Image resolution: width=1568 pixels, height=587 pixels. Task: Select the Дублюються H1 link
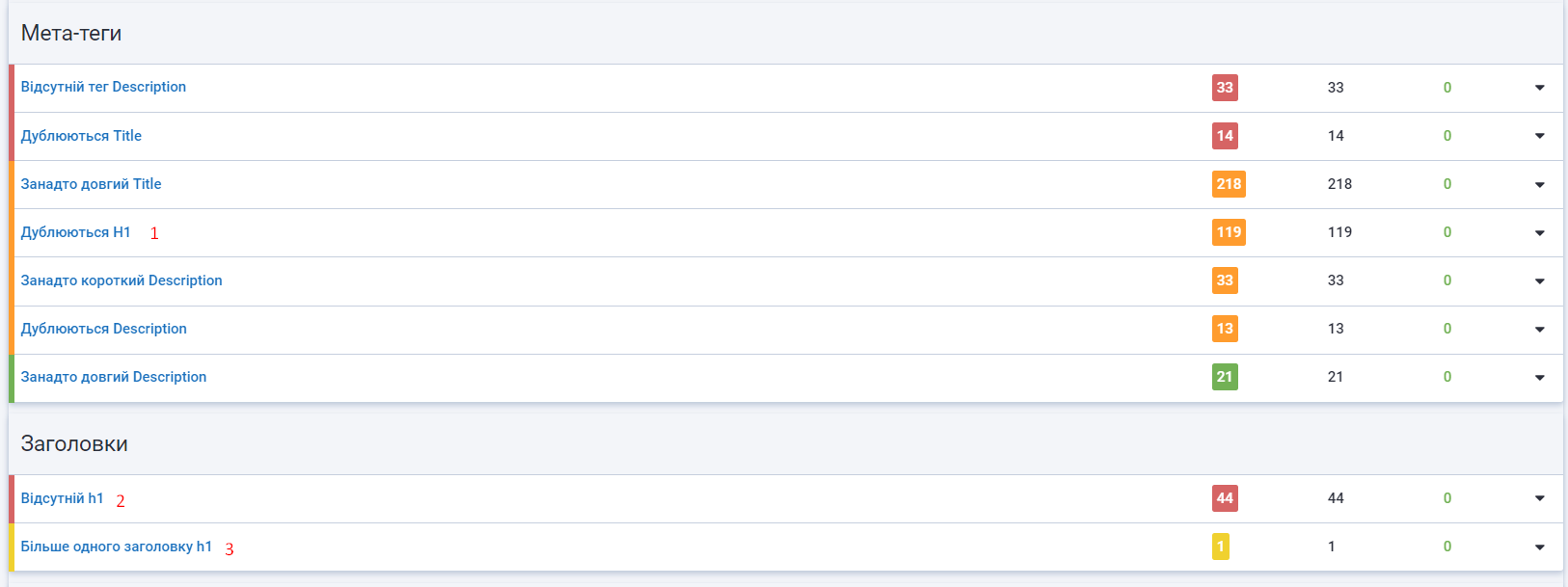click(75, 232)
